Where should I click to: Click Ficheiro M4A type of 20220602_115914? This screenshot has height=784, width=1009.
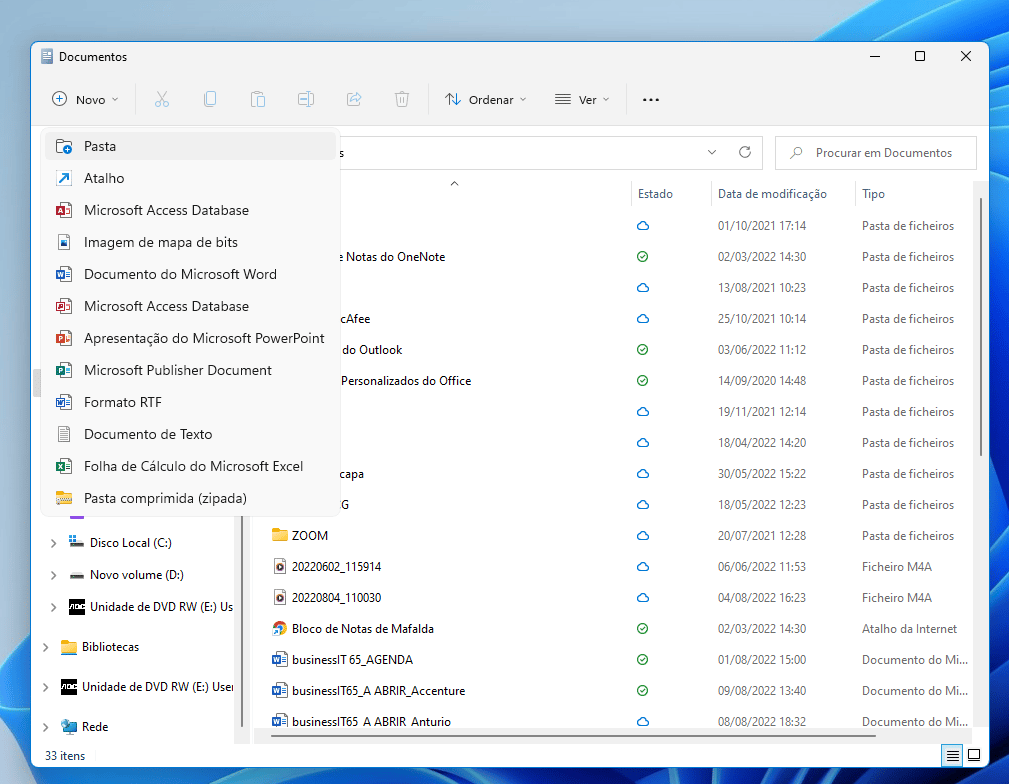[896, 566]
